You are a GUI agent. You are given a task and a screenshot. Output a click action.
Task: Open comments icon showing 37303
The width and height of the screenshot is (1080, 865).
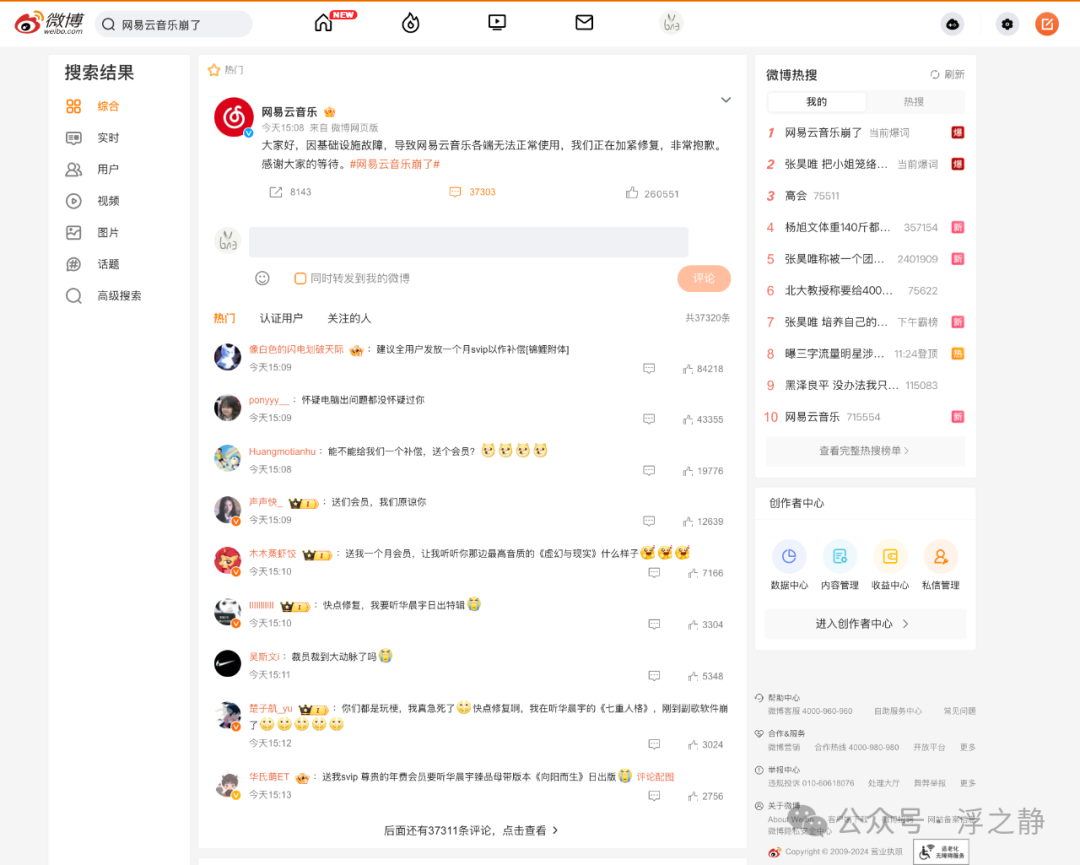click(472, 192)
